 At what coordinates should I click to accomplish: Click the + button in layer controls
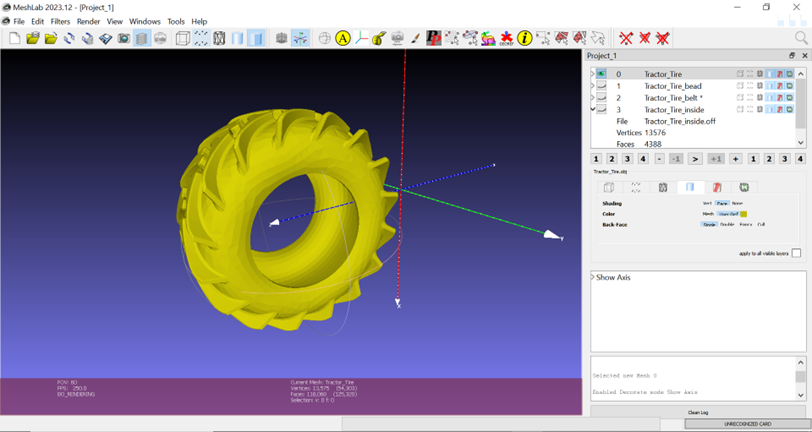click(735, 159)
